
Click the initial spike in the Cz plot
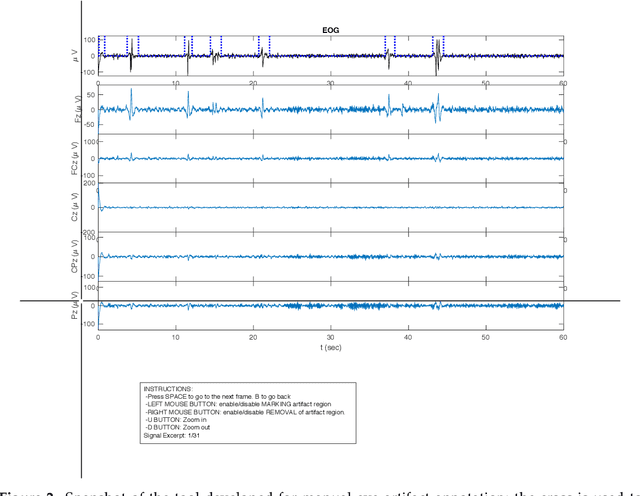tap(99, 200)
